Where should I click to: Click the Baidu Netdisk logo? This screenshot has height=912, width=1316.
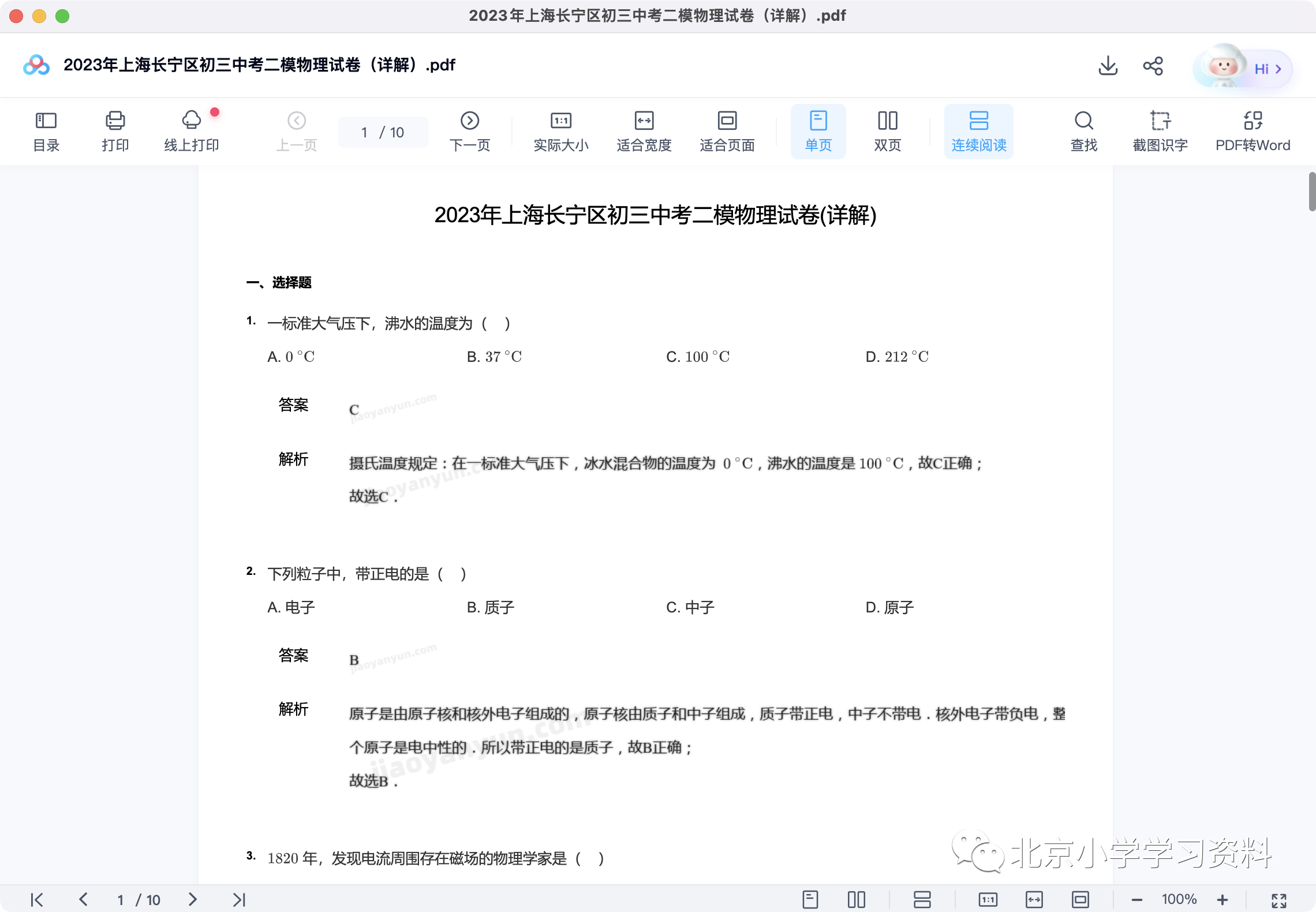coord(36,65)
